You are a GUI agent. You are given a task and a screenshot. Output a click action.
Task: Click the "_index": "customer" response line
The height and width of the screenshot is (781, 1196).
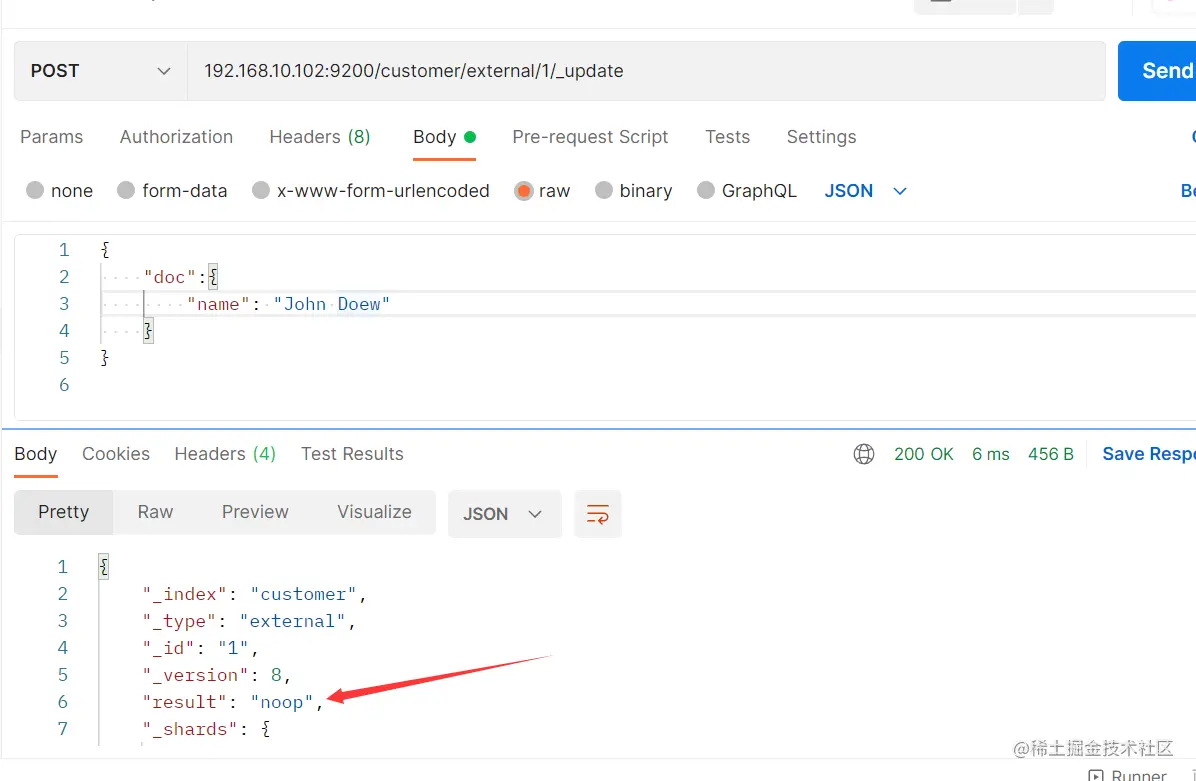click(x=254, y=594)
